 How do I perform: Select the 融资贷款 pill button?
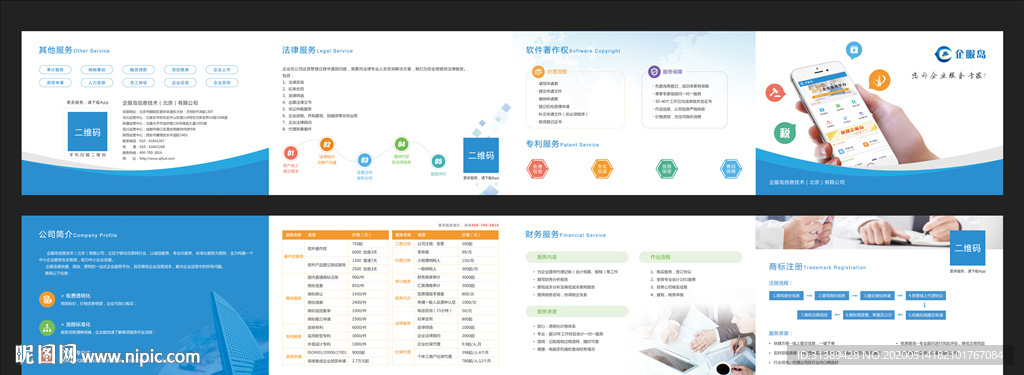[138, 69]
